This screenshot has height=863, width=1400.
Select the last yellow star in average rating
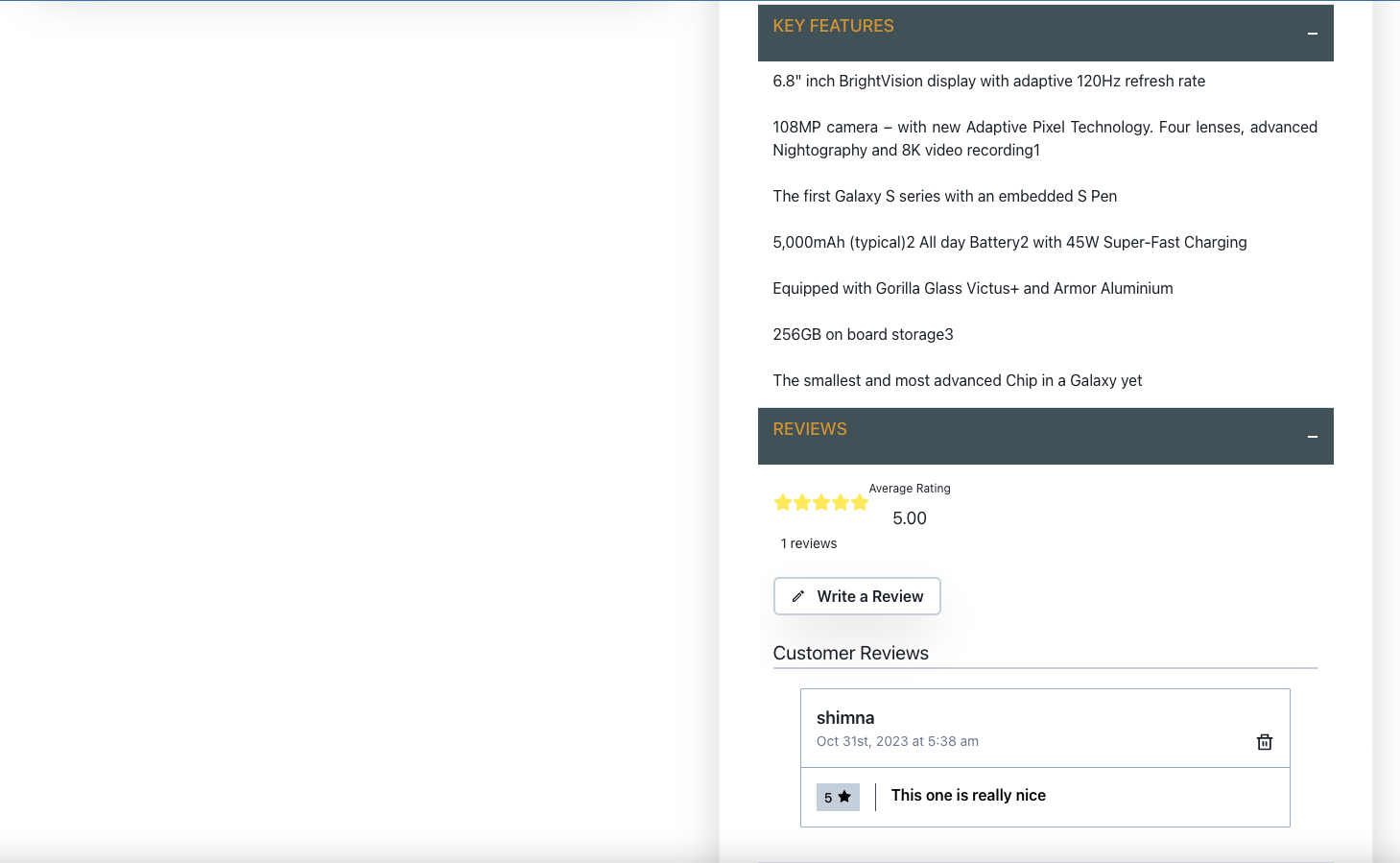(860, 501)
